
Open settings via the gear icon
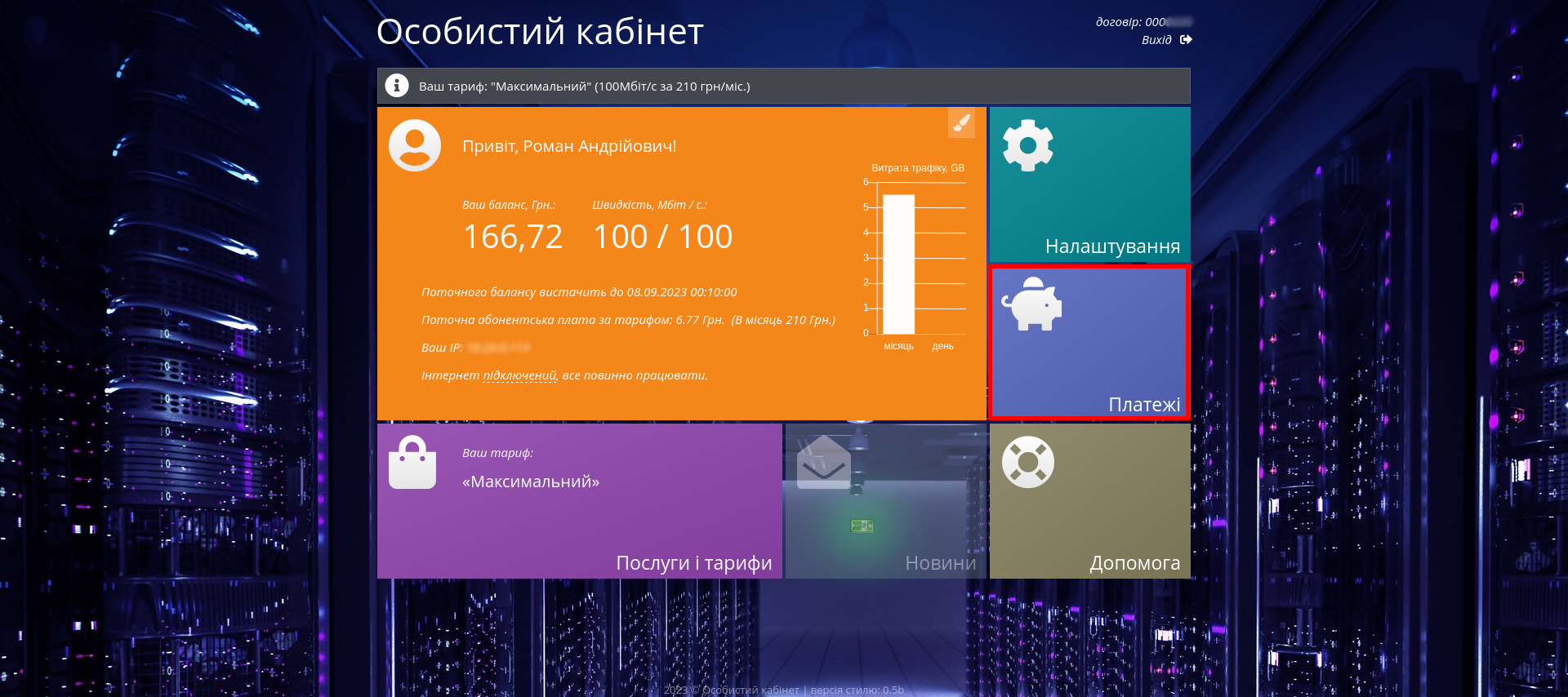click(1027, 145)
